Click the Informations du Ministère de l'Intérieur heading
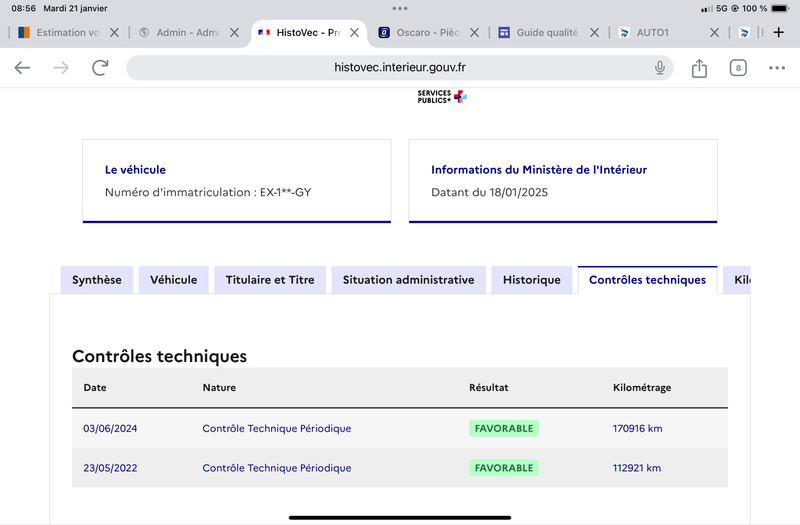This screenshot has width=800, height=525. (x=539, y=169)
